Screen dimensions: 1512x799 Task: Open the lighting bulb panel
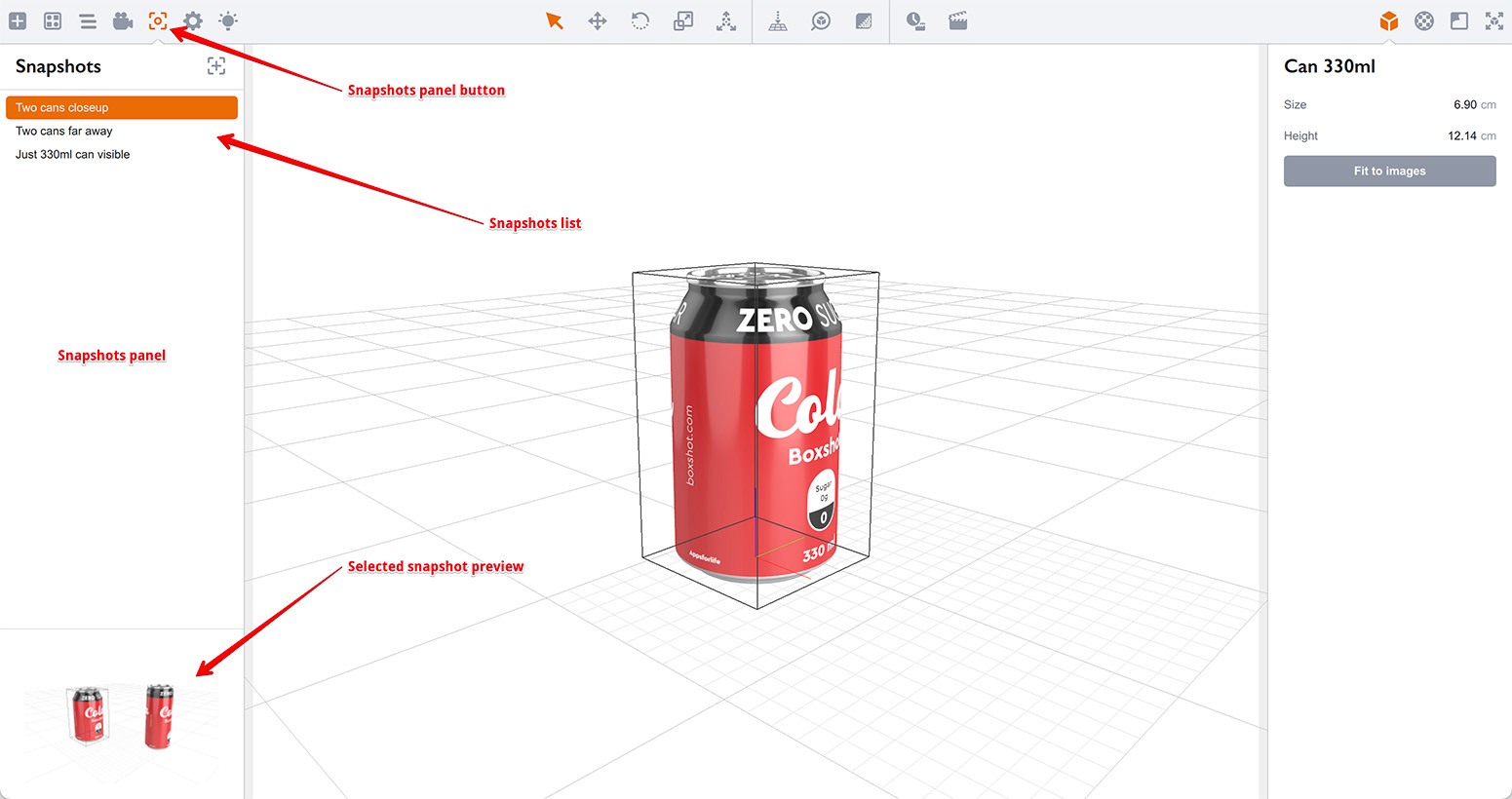click(x=228, y=20)
